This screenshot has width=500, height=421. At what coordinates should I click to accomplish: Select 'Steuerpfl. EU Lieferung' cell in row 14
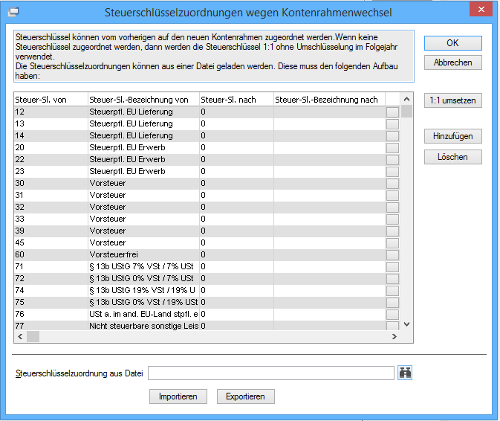click(144, 136)
